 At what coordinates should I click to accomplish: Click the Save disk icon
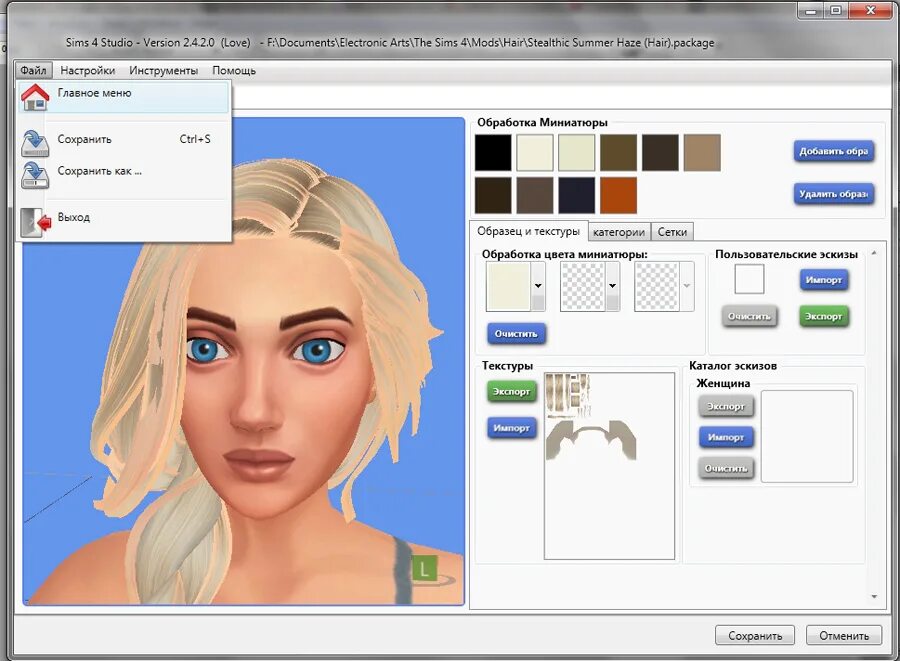[35, 143]
